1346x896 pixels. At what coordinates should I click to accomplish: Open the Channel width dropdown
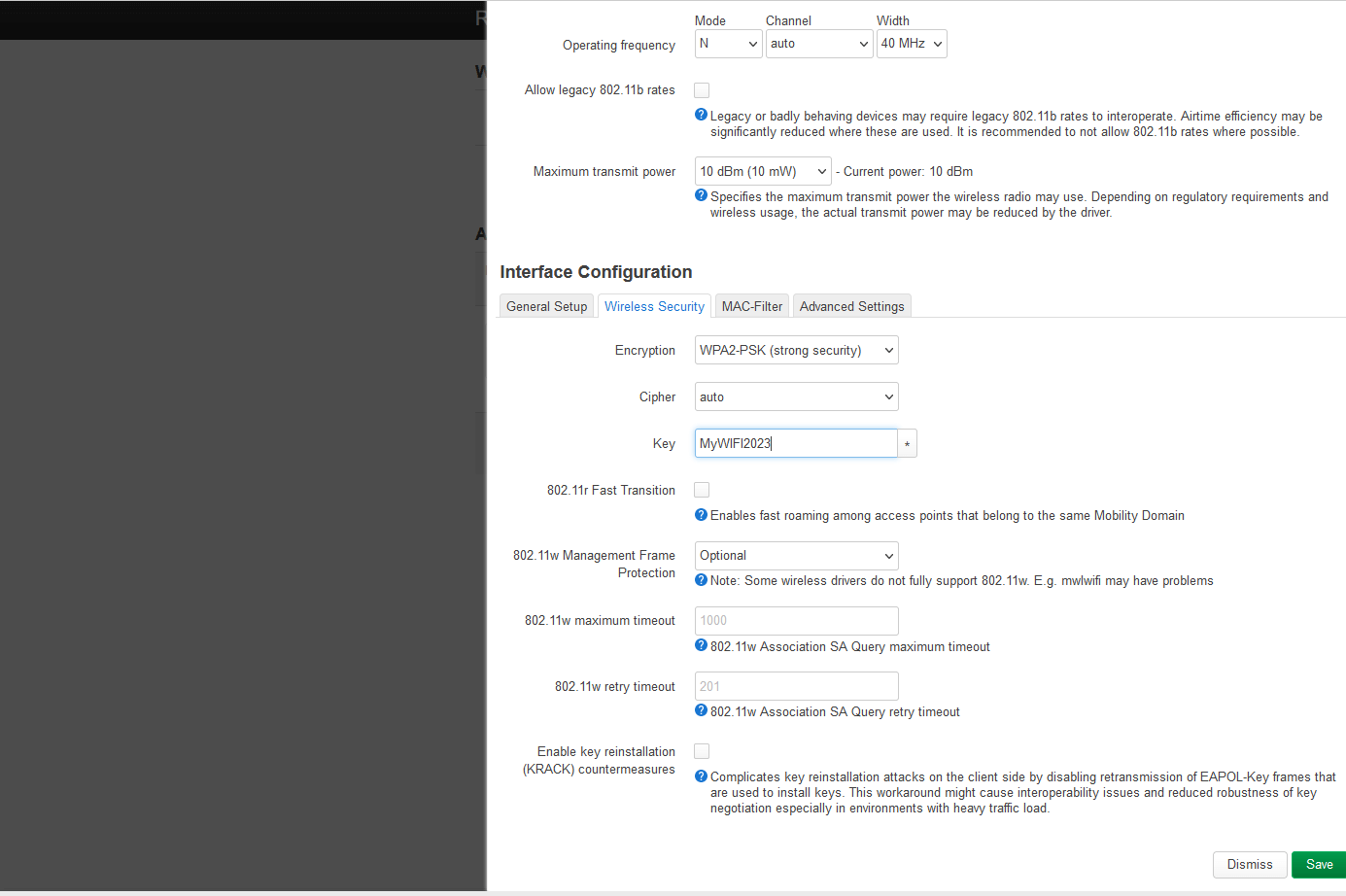pyautogui.click(x=911, y=44)
